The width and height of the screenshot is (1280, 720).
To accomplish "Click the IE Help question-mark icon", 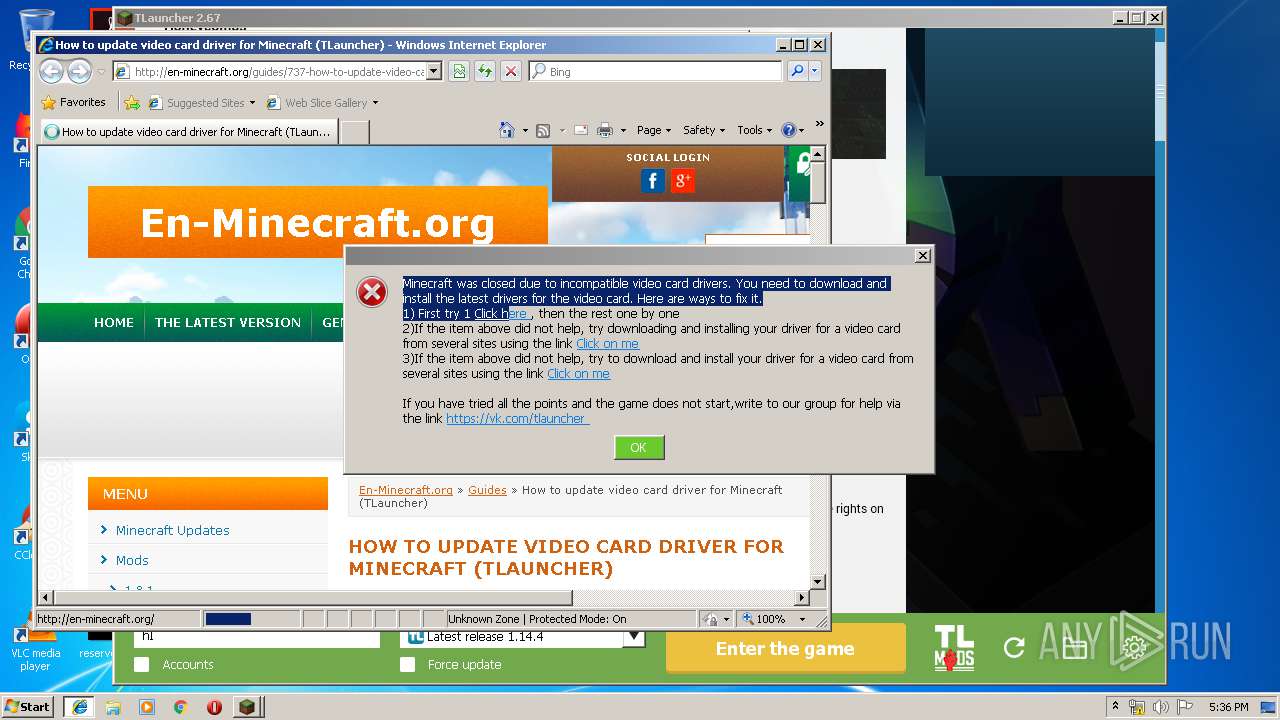I will coord(788,130).
